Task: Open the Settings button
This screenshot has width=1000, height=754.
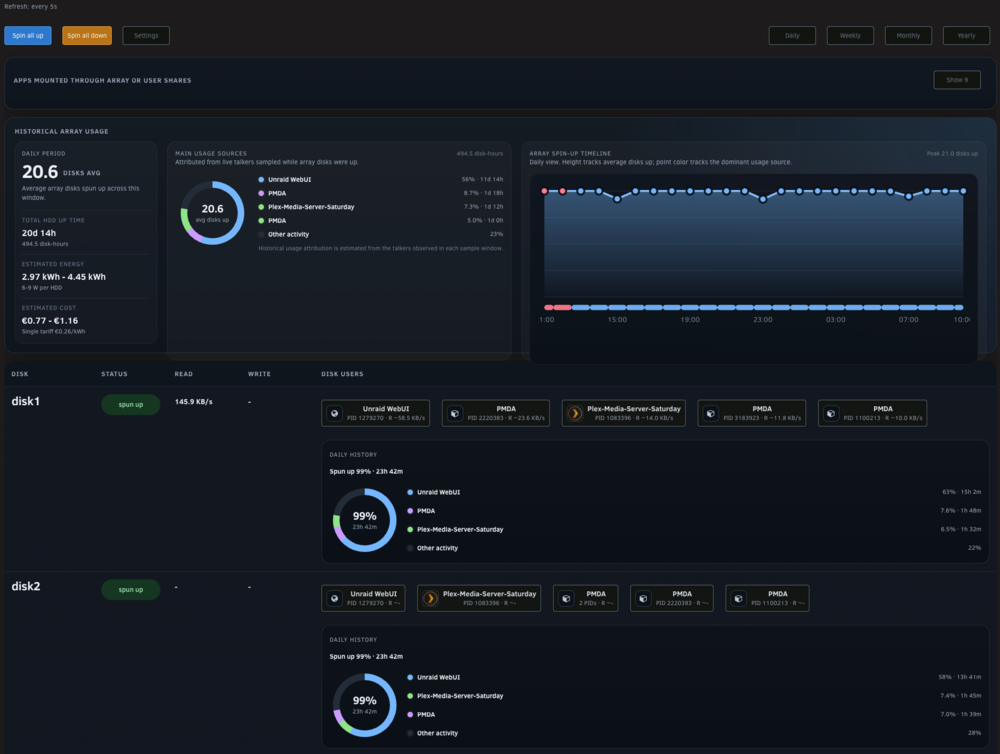Action: coord(146,36)
